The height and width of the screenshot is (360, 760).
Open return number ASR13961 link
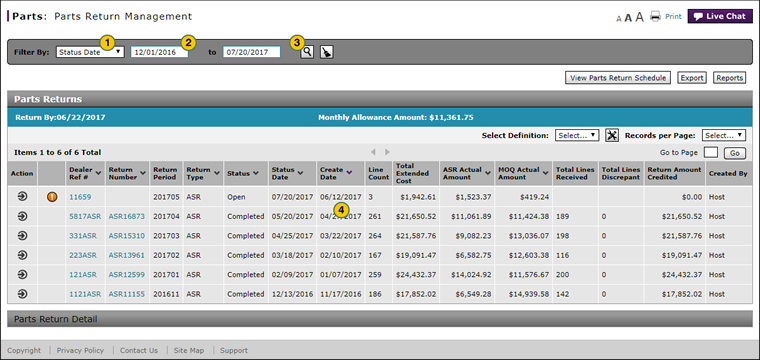pyautogui.click(x=127, y=255)
